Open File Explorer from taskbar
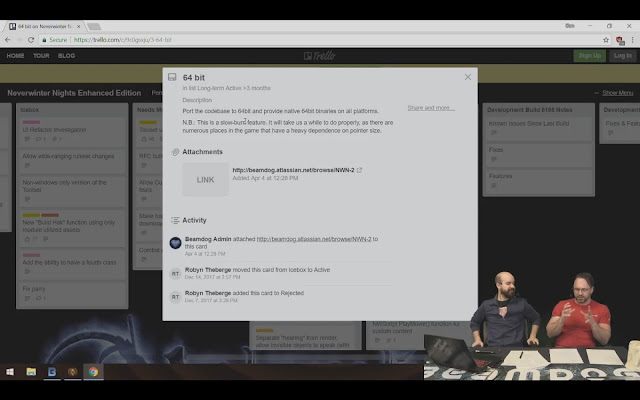 [31, 372]
